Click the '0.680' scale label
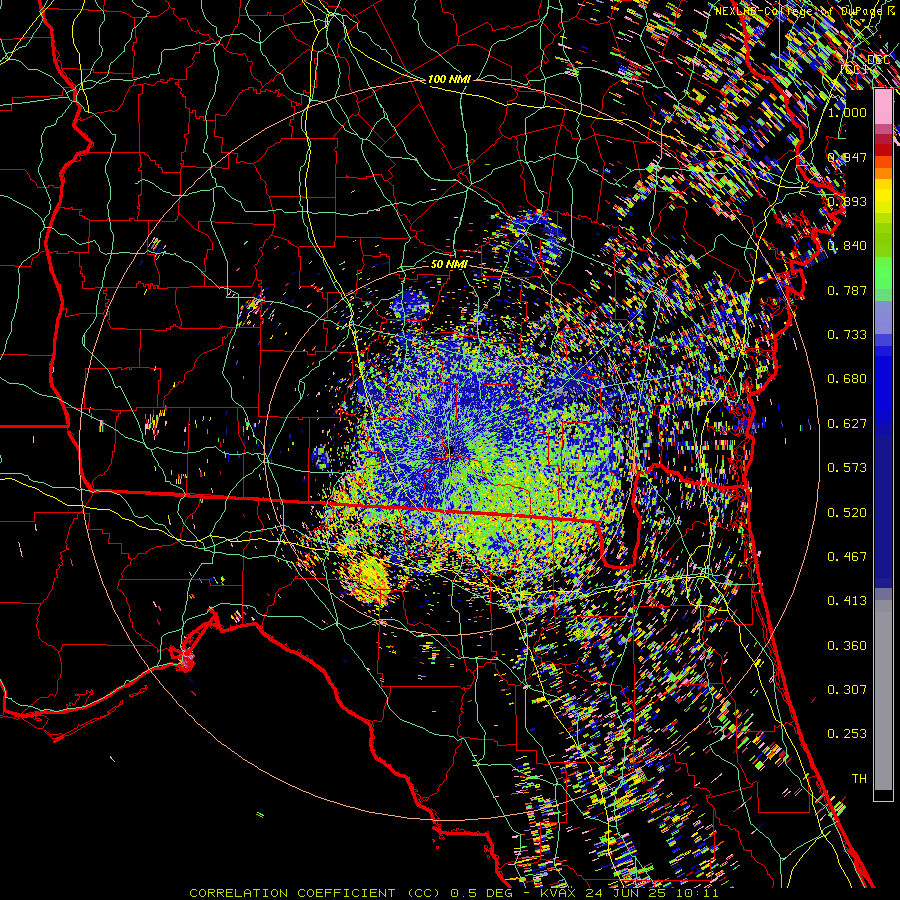The width and height of the screenshot is (900, 900). tap(847, 379)
